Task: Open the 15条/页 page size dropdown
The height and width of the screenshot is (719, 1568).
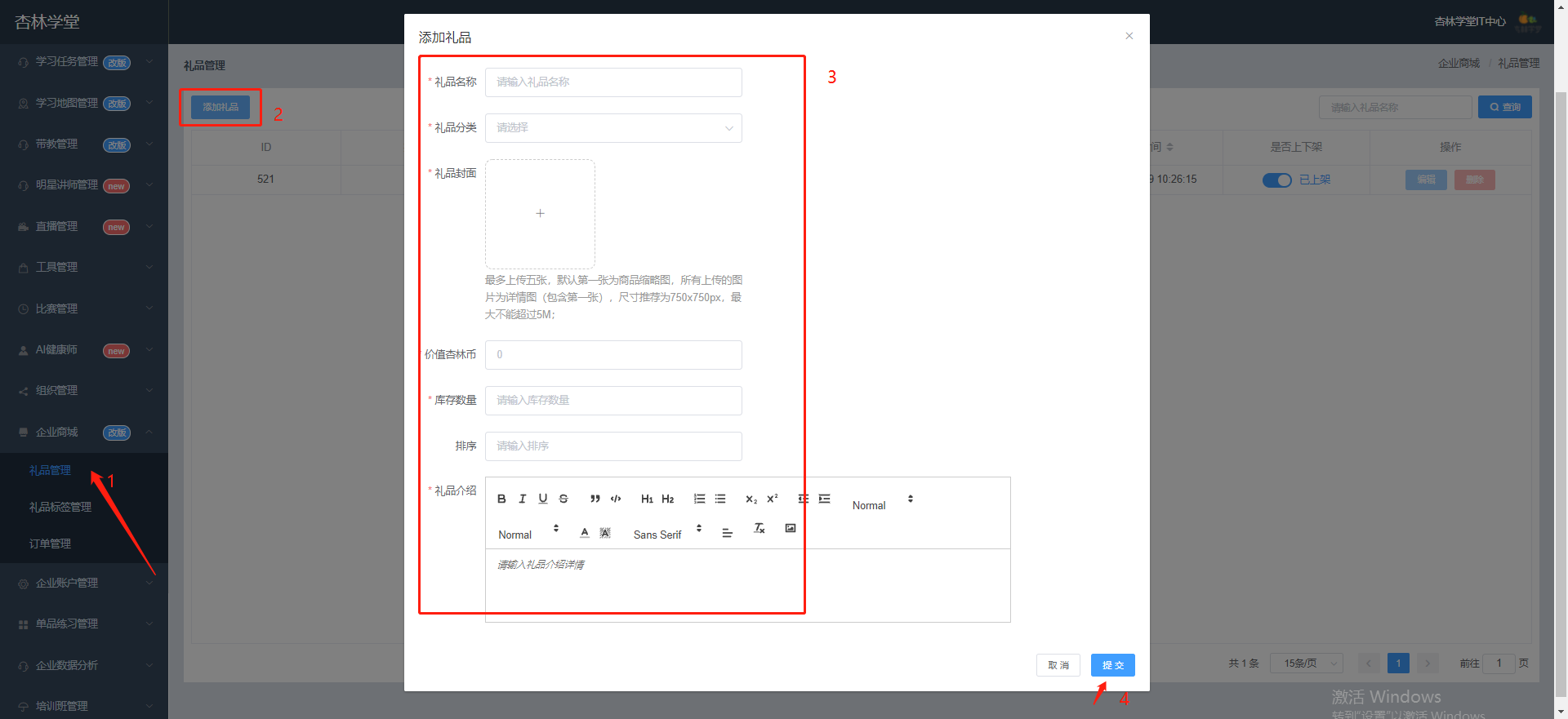Action: 1307,664
